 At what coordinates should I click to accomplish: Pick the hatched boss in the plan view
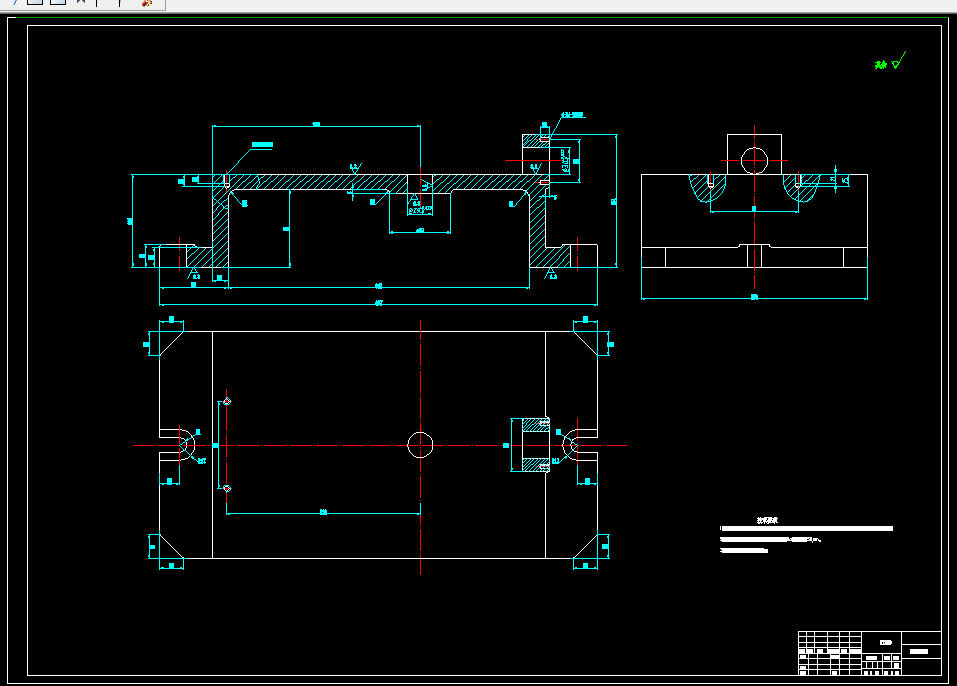click(536, 445)
